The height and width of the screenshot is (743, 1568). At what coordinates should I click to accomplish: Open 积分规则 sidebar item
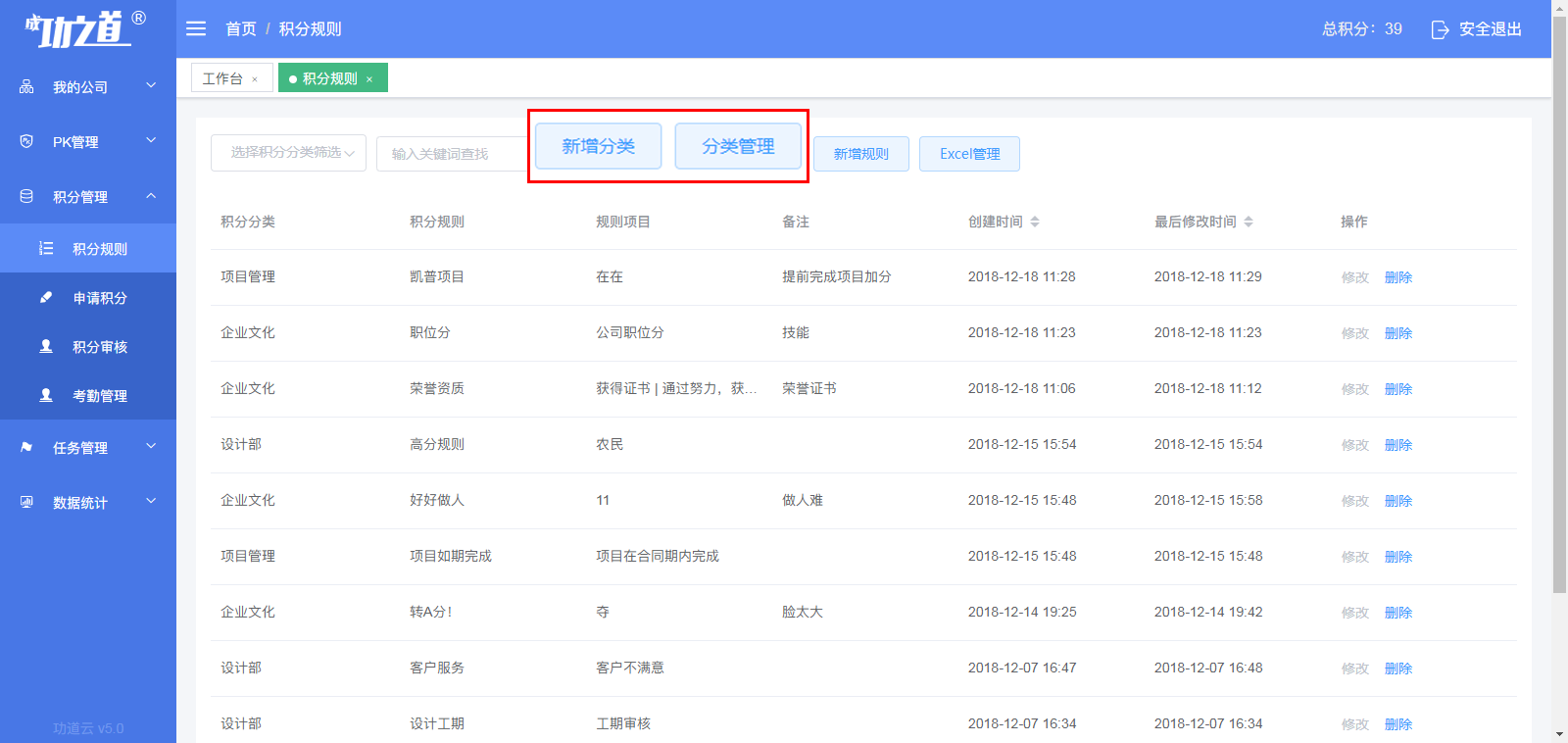pyautogui.click(x=88, y=248)
